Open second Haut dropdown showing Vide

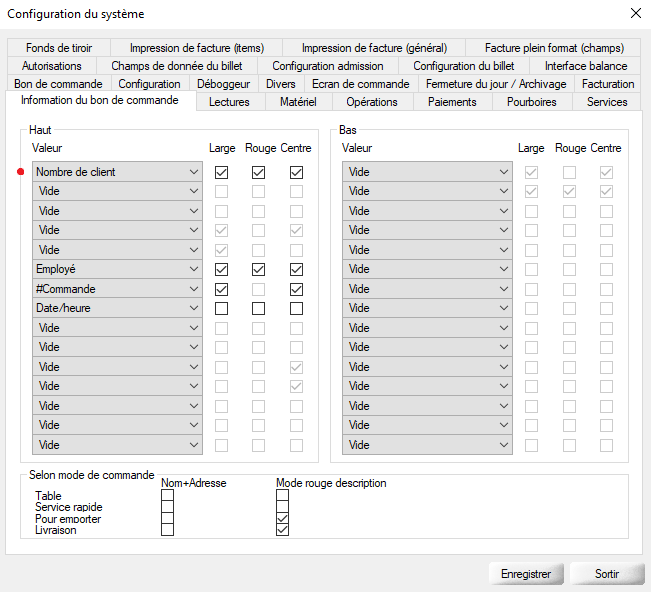point(117,191)
